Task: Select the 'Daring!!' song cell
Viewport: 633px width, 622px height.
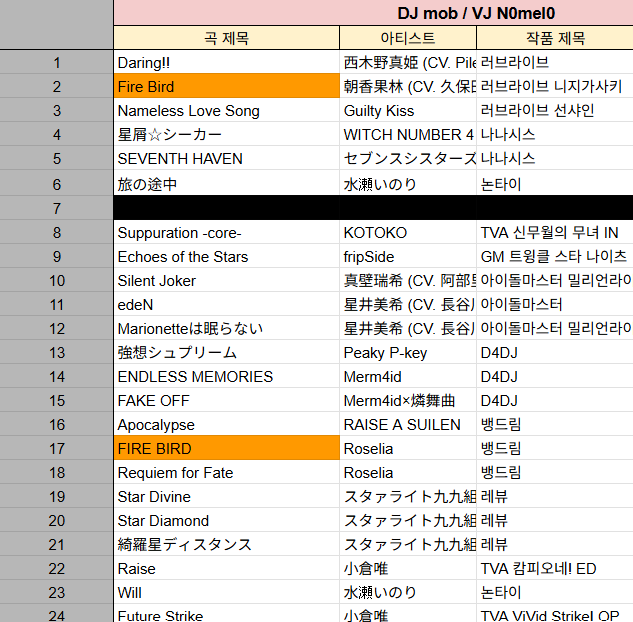Action: (226, 63)
